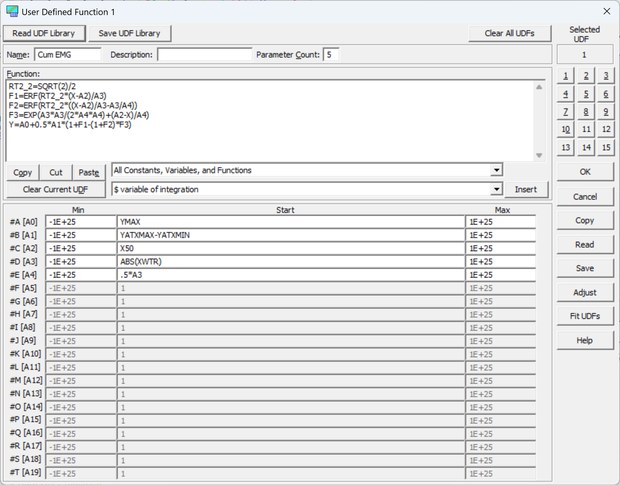Click the Insert button
Image resolution: width=620 pixels, height=485 pixels.
(526, 189)
